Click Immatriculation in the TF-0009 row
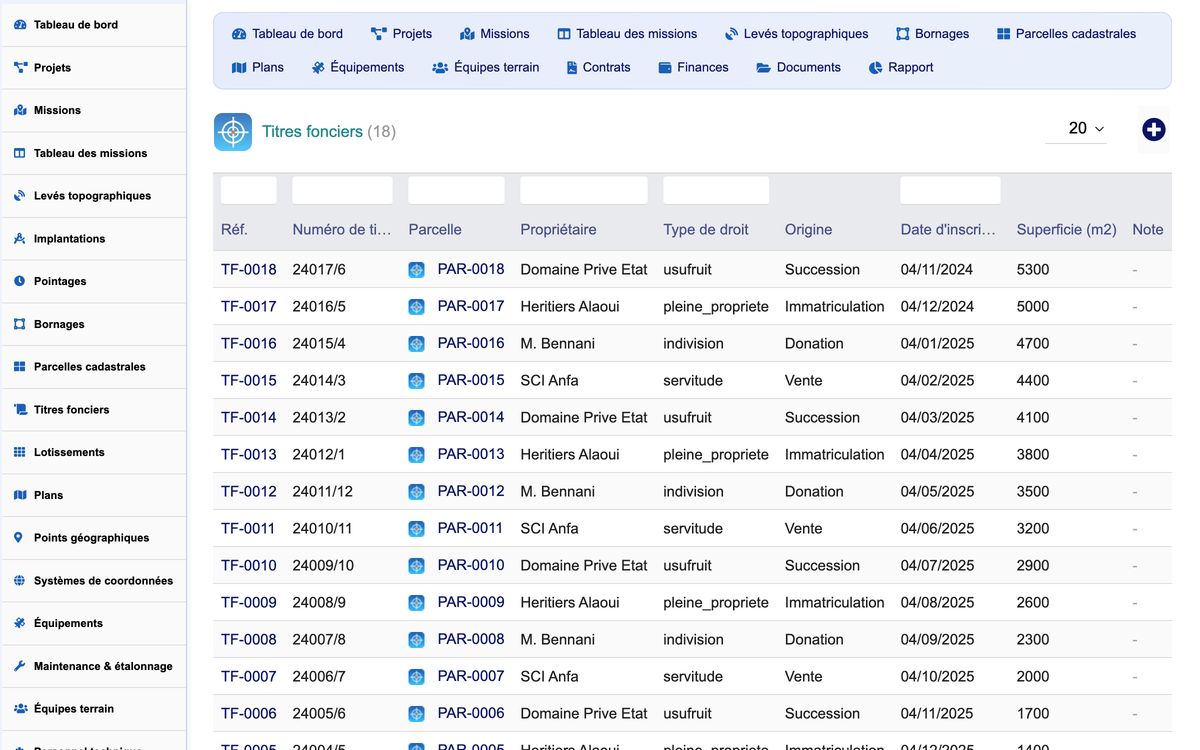The width and height of the screenshot is (1200, 750). [x=835, y=603]
